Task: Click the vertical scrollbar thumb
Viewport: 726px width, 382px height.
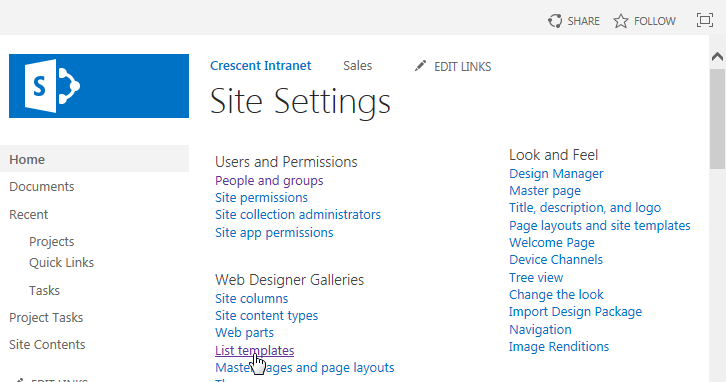Action: (x=717, y=119)
